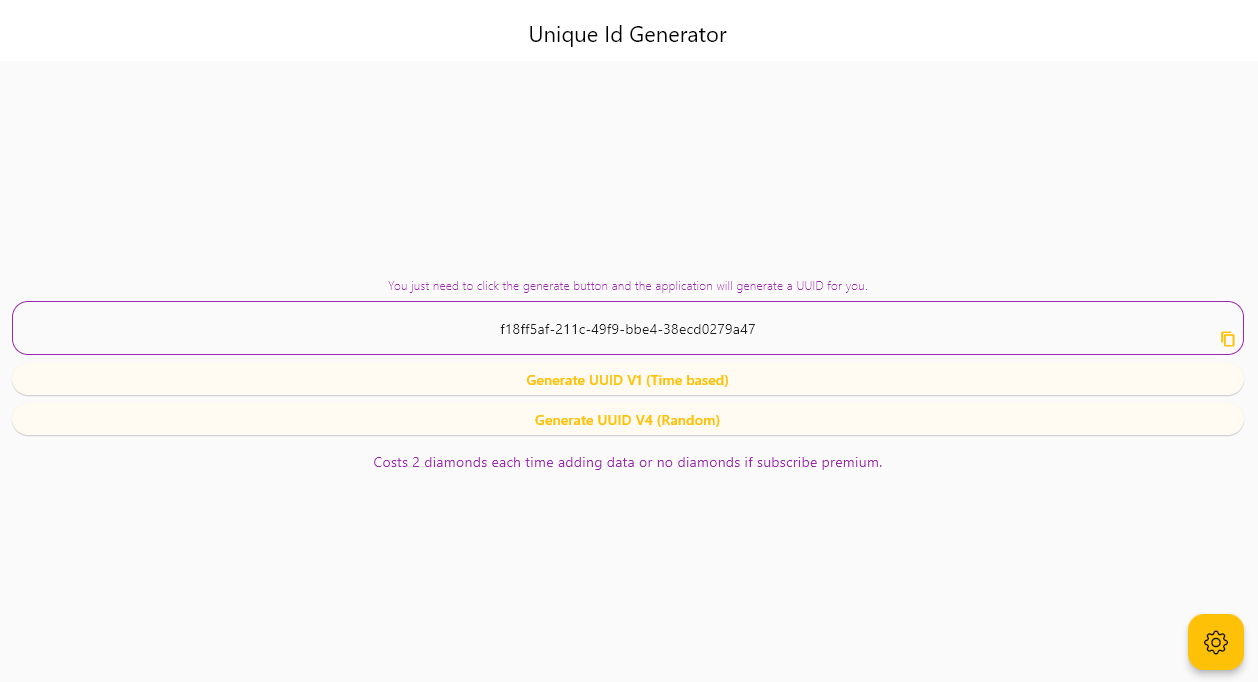Select the f18ff5af UUID string
1258x682 pixels.
click(627, 329)
